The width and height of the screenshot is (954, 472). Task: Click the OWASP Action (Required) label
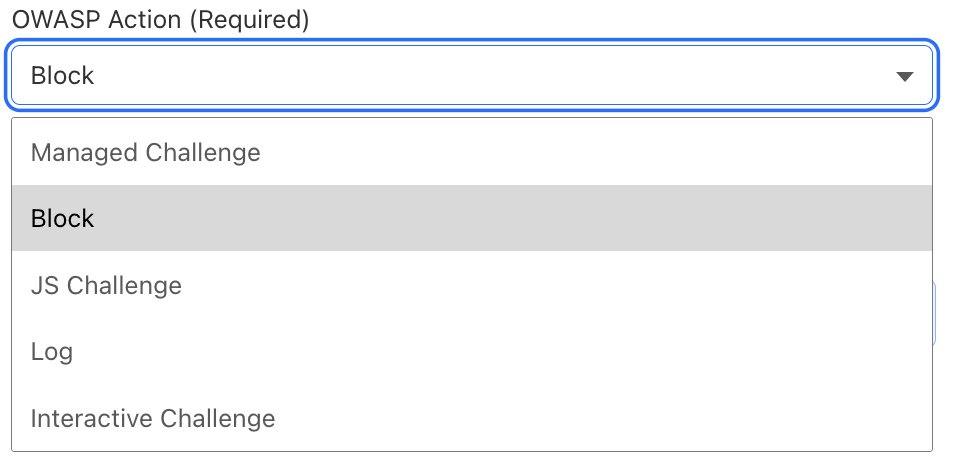tap(160, 19)
